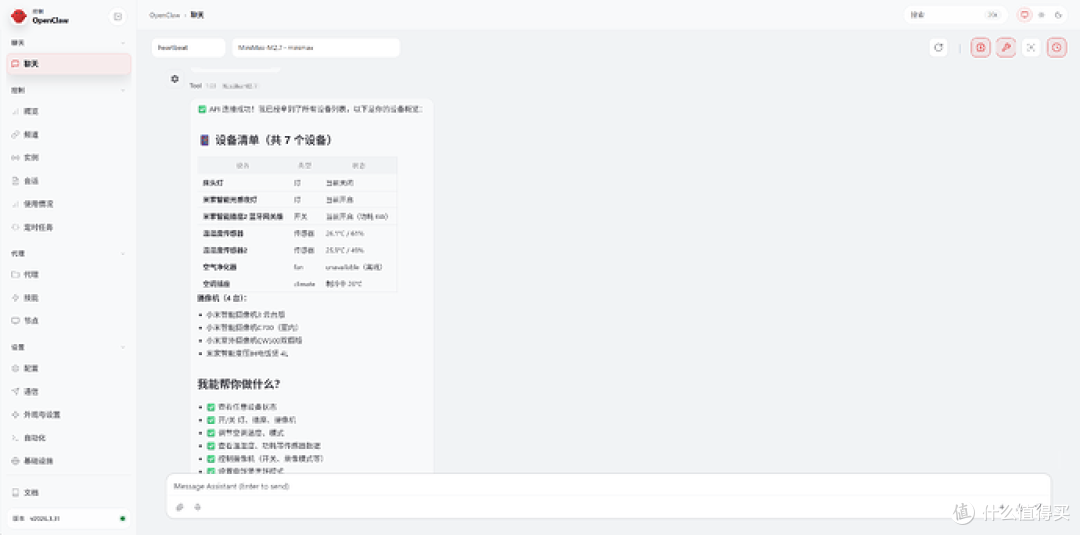The image size is (1080, 535).
Task: Switch to dark theme moon icon
Action: (1058, 14)
